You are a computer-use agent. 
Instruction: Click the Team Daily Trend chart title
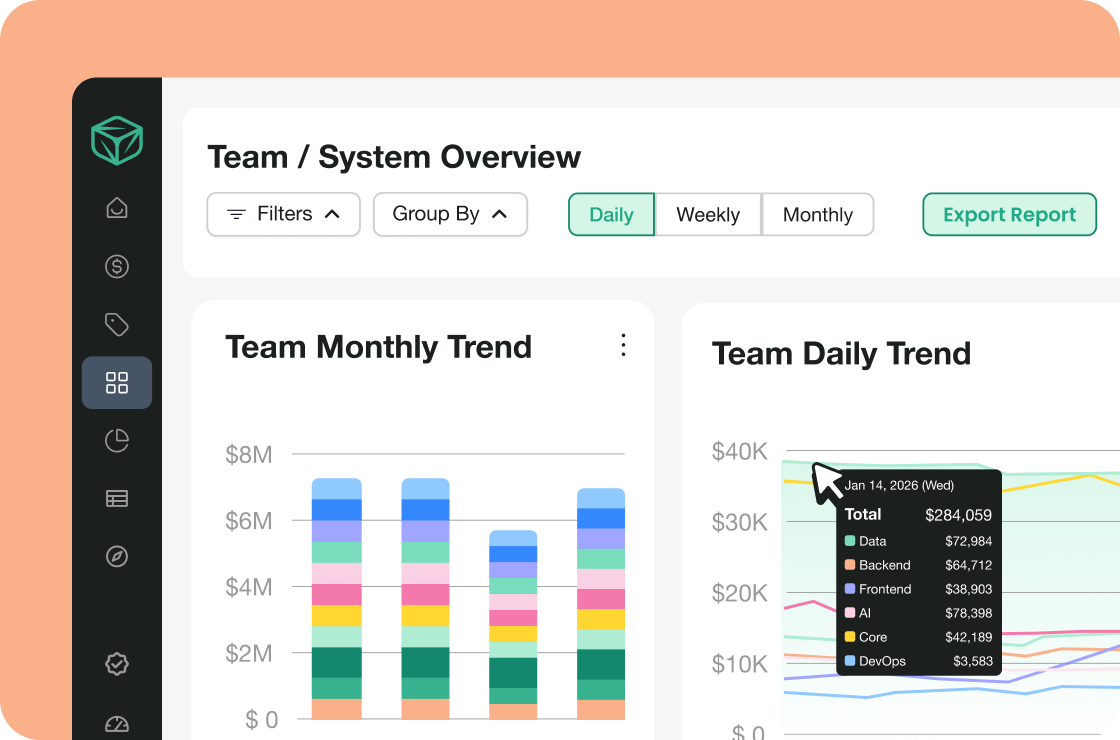[x=841, y=354]
